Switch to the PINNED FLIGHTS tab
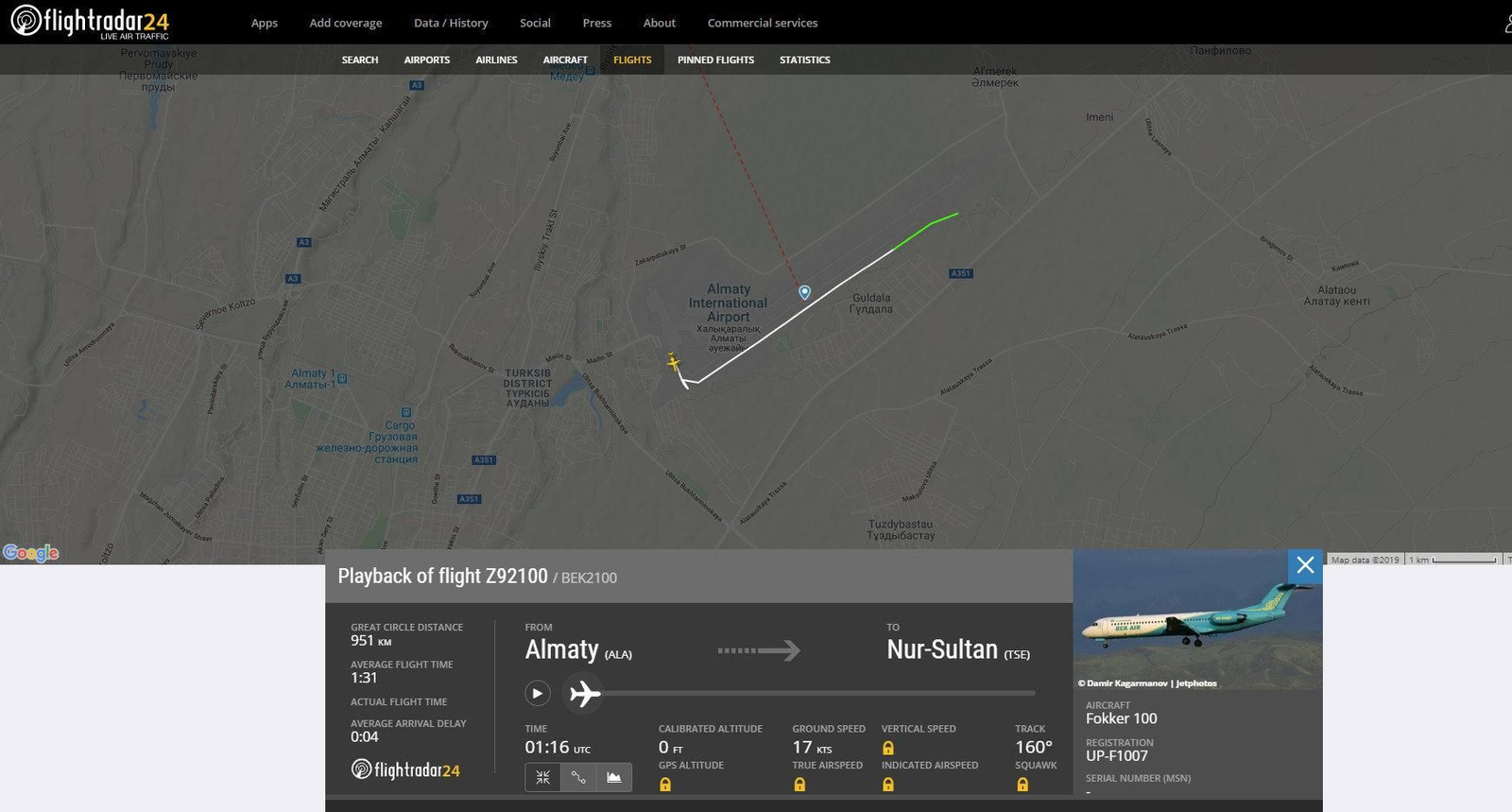1512x812 pixels. [715, 60]
